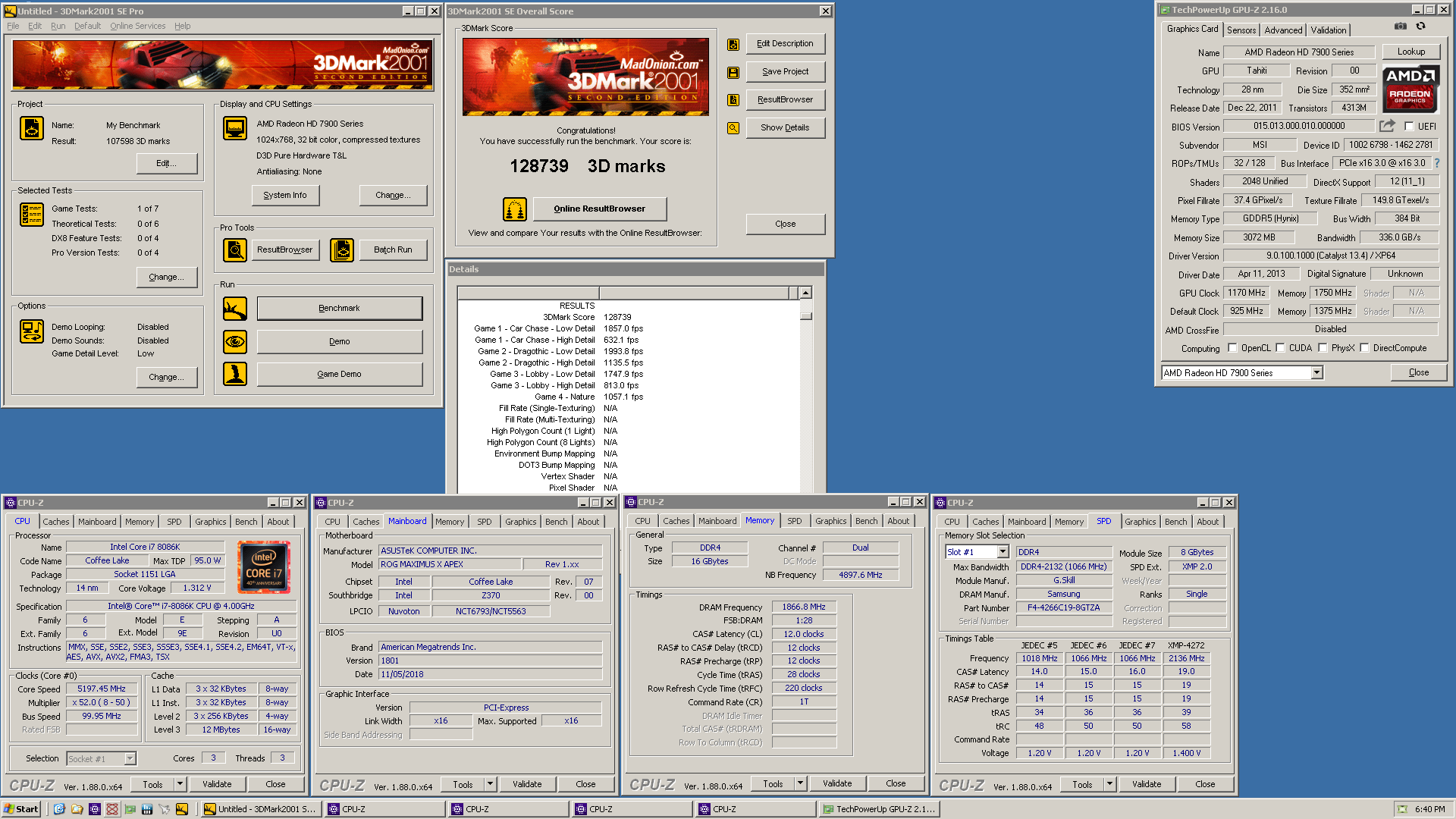Click the Display and CPU Settings monitor icon
The image size is (1456, 819).
(x=235, y=128)
